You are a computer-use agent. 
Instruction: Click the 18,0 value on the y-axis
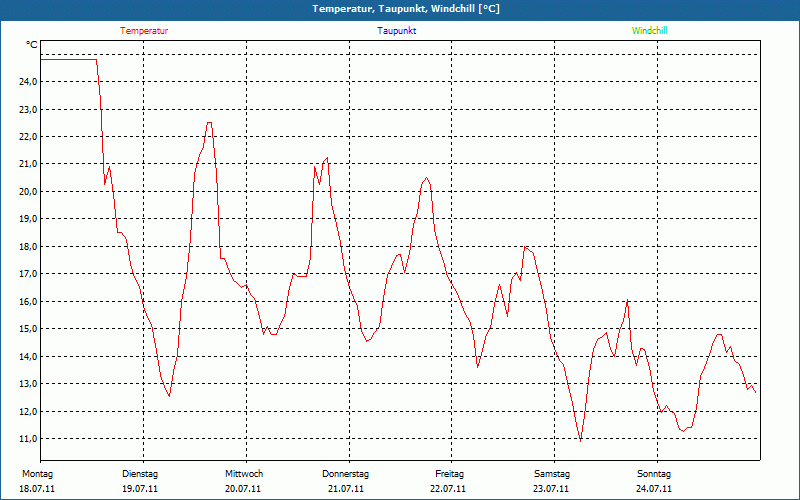[28, 246]
